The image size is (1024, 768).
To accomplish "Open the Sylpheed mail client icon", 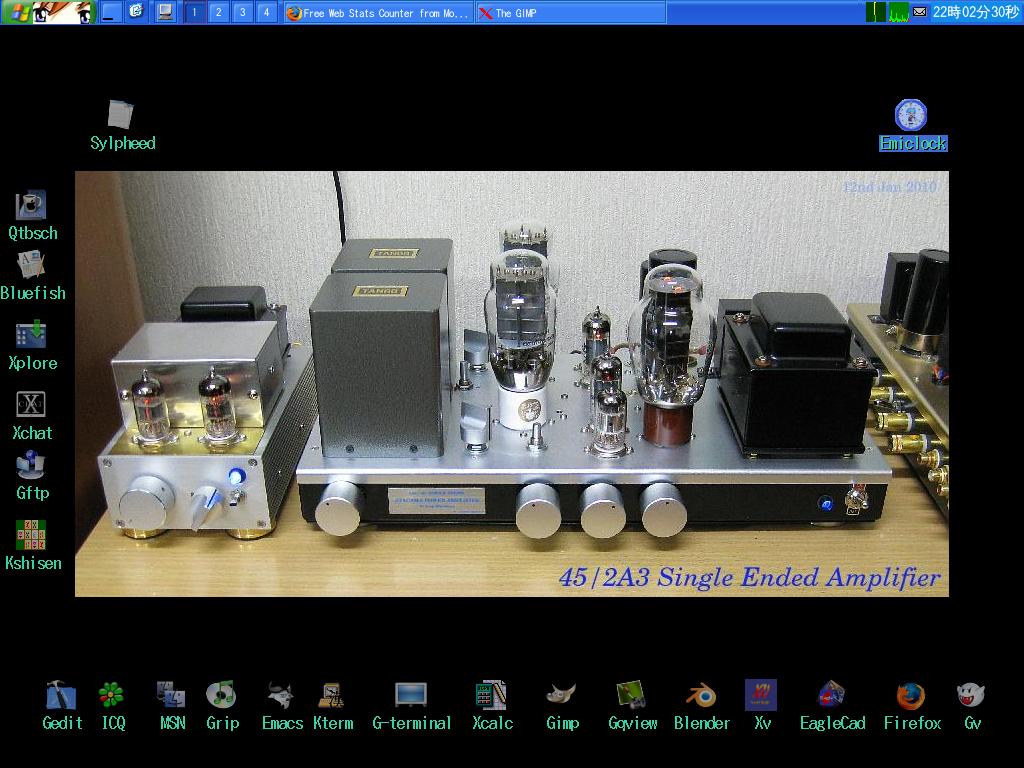I will [x=121, y=115].
